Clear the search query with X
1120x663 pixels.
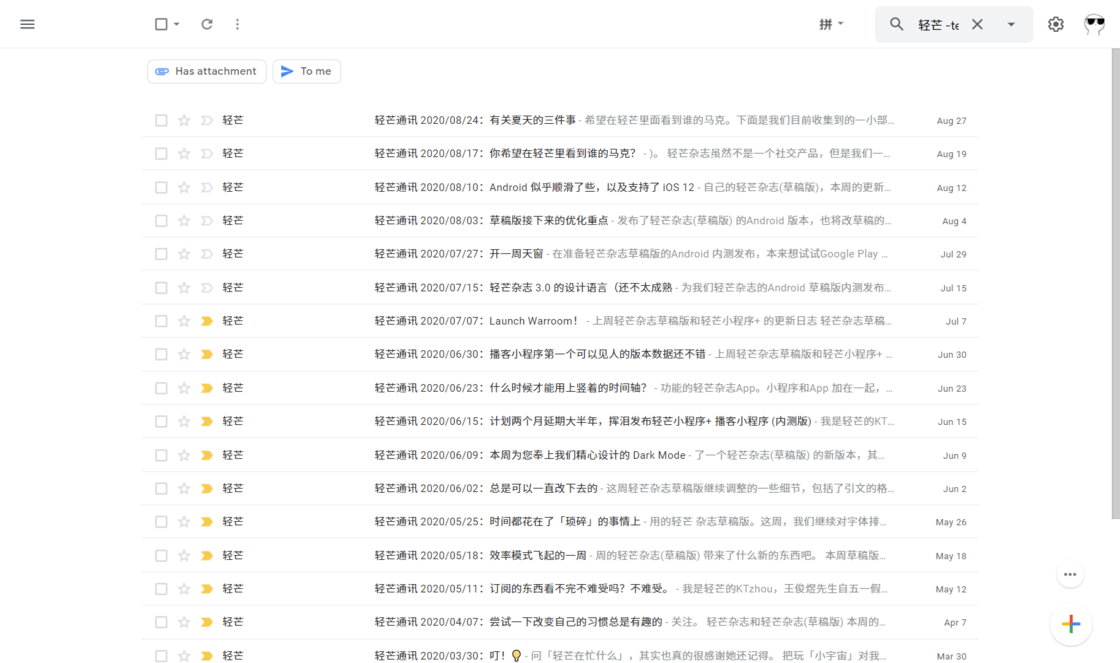coord(977,24)
